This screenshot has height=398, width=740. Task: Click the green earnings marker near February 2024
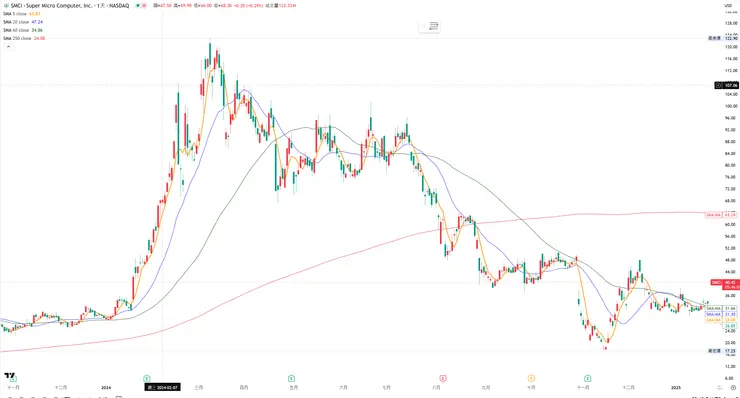(147, 378)
